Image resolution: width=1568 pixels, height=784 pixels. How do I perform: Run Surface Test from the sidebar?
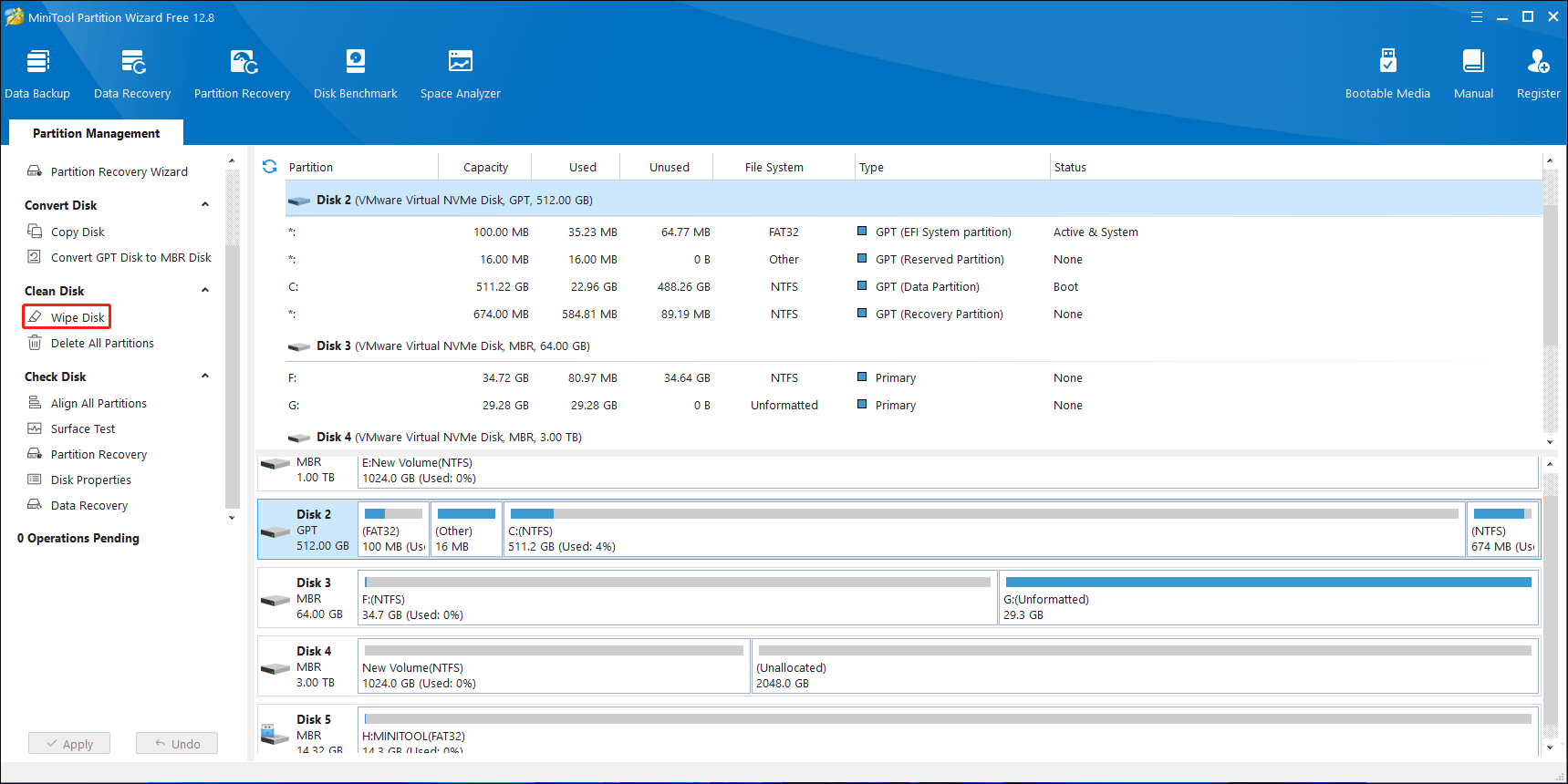pyautogui.click(x=71, y=428)
